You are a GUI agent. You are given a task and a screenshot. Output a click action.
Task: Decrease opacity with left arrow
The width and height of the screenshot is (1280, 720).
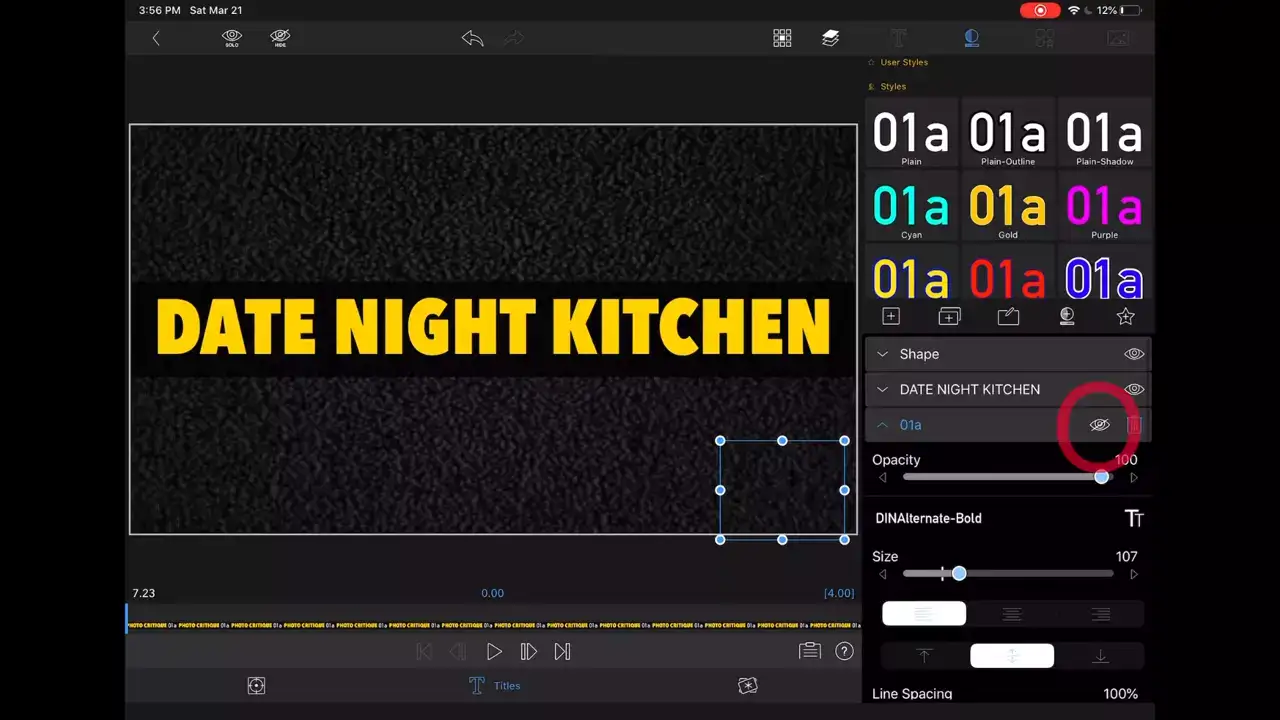tap(882, 478)
